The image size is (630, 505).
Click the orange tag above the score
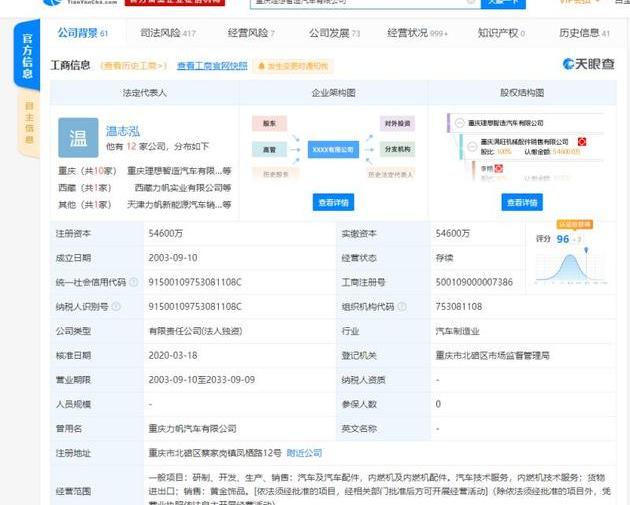pyautogui.click(x=575, y=224)
